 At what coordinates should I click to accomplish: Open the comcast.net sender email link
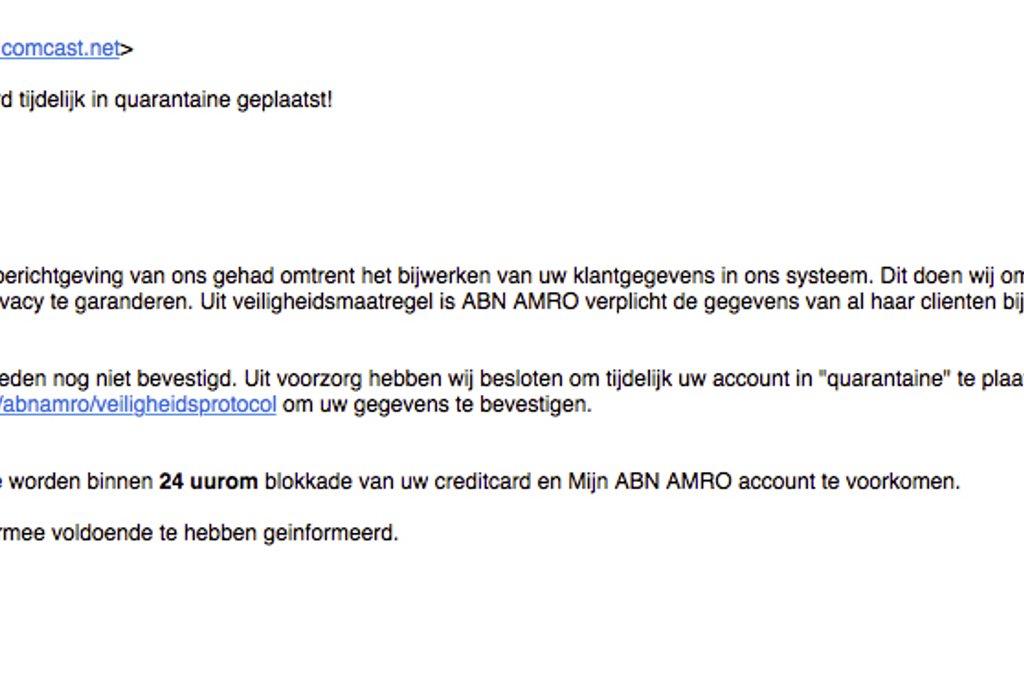pos(62,48)
